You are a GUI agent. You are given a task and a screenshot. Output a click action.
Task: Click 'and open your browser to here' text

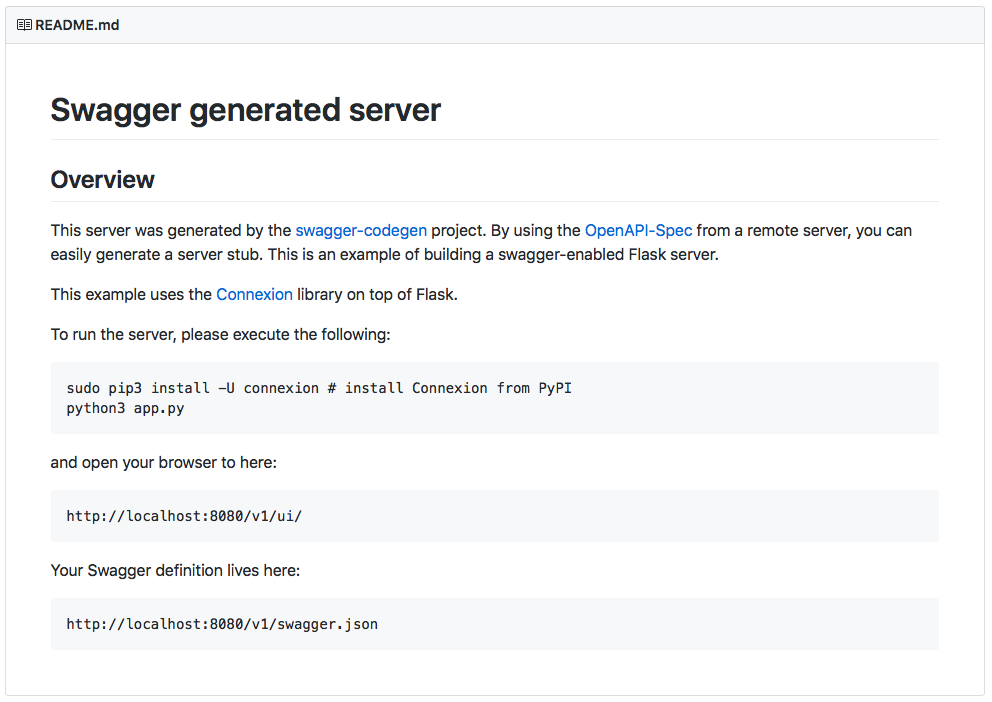pyautogui.click(x=163, y=463)
